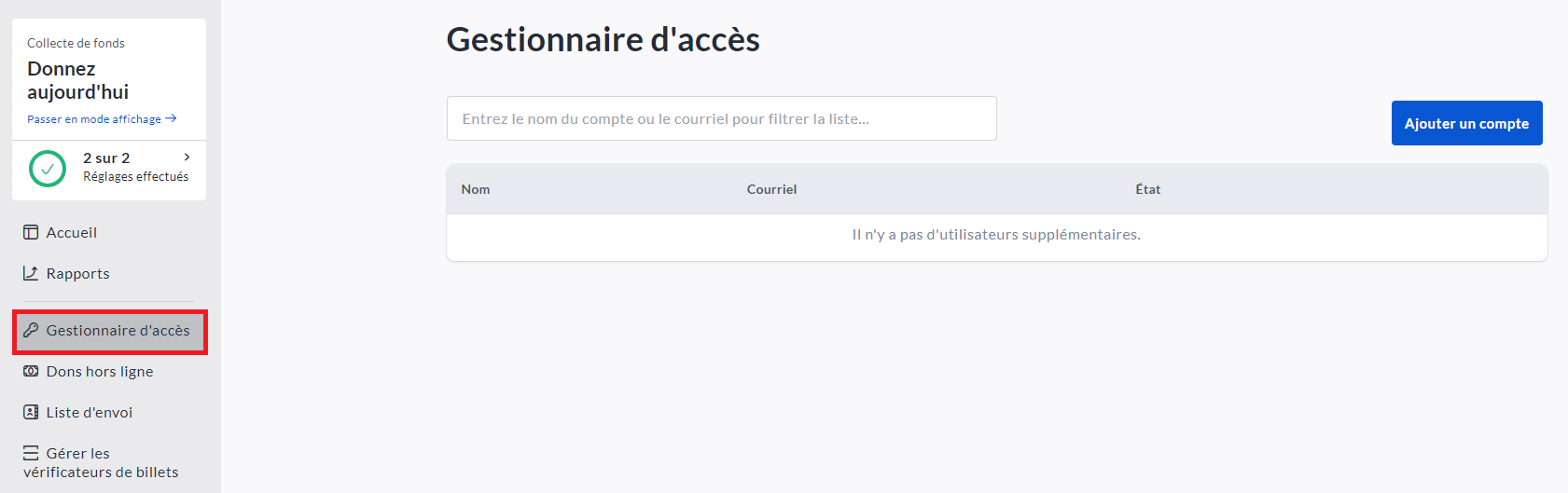Click the Accueil home layout icon
The image size is (1568, 493).
click(31, 232)
